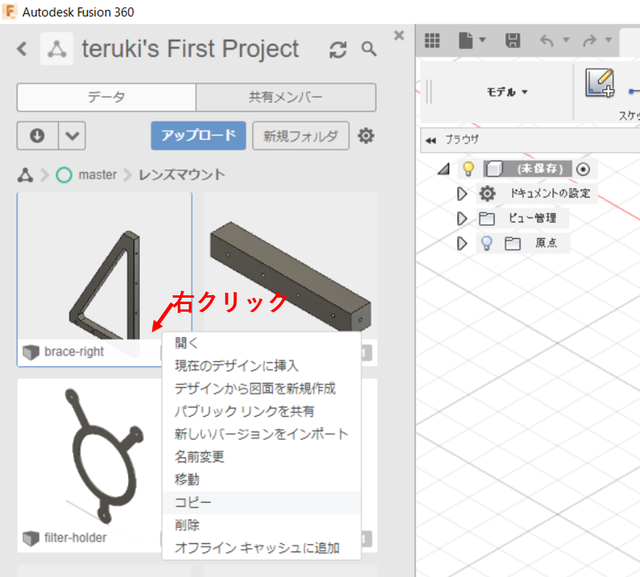Refresh the data panel contents
640x577 pixels.
[x=338, y=49]
